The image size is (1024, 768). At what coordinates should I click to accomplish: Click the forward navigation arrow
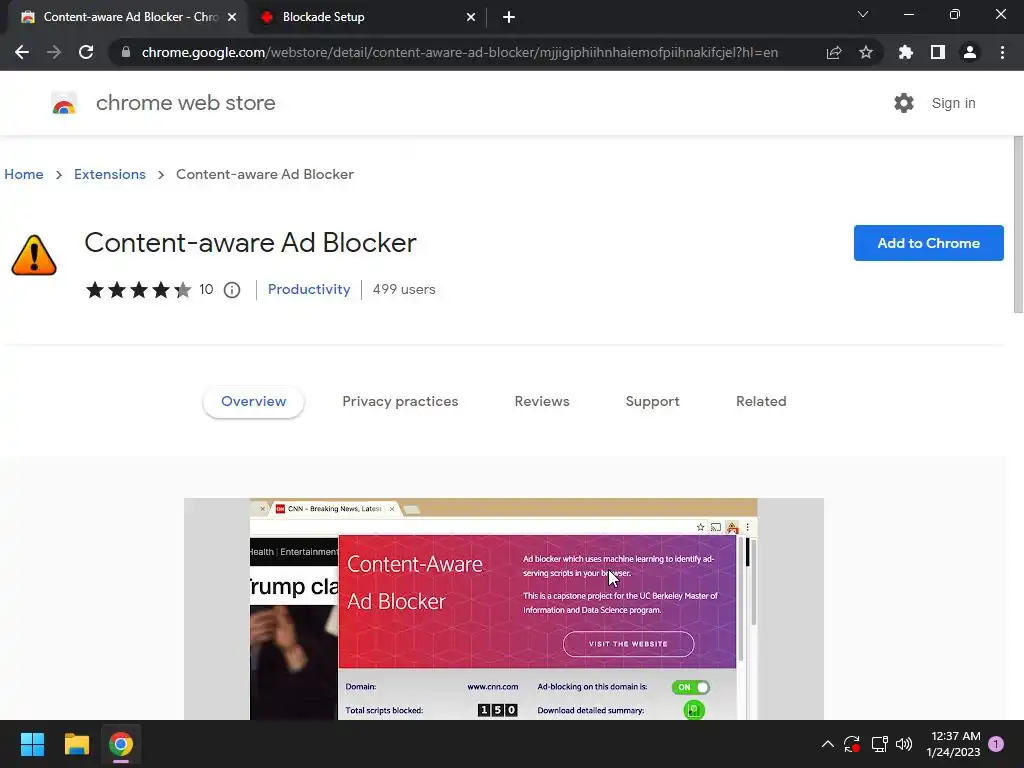click(54, 52)
